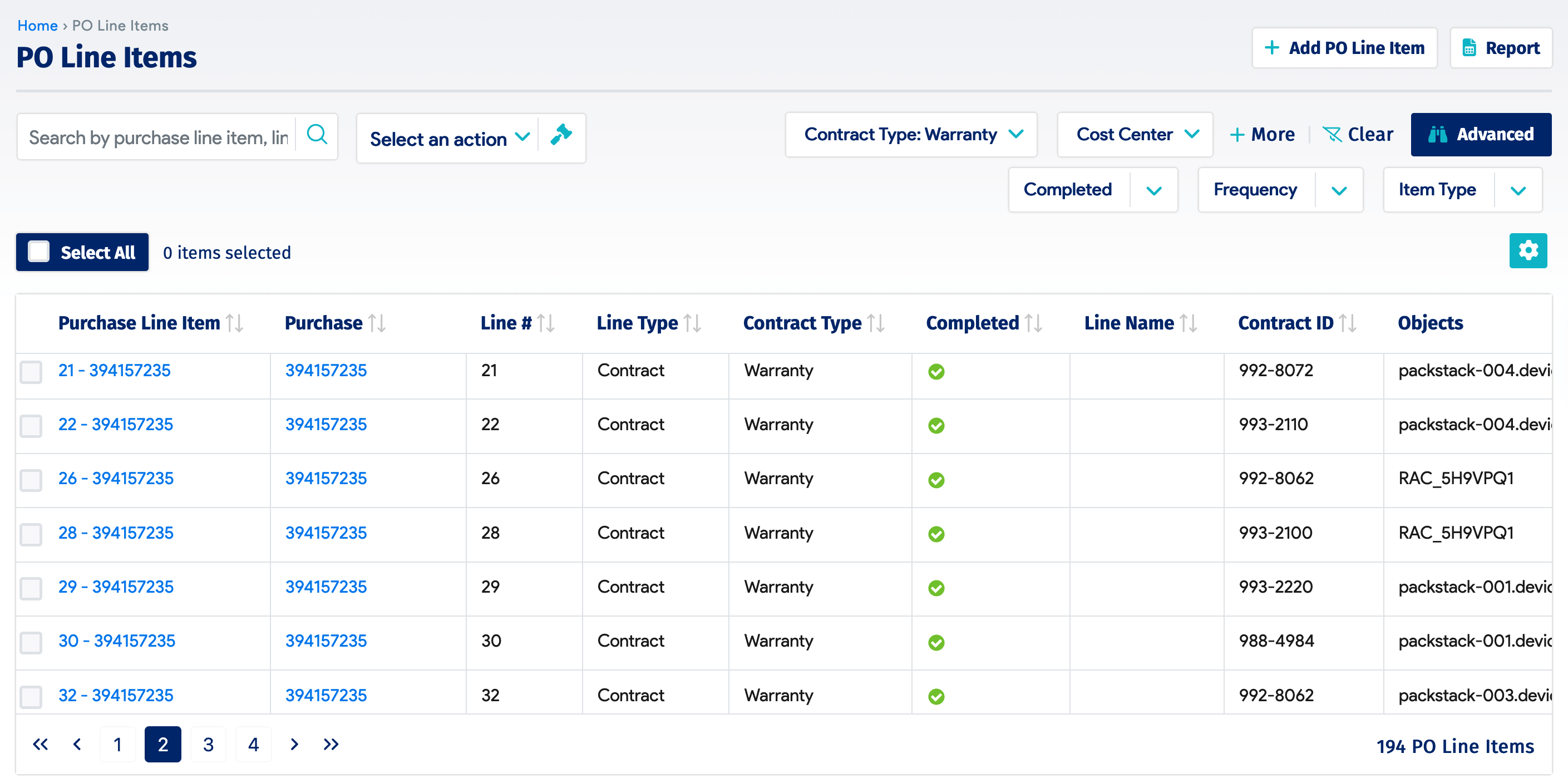Click into the purchase line item search field
This screenshot has width=1568, height=778.
[x=158, y=137]
